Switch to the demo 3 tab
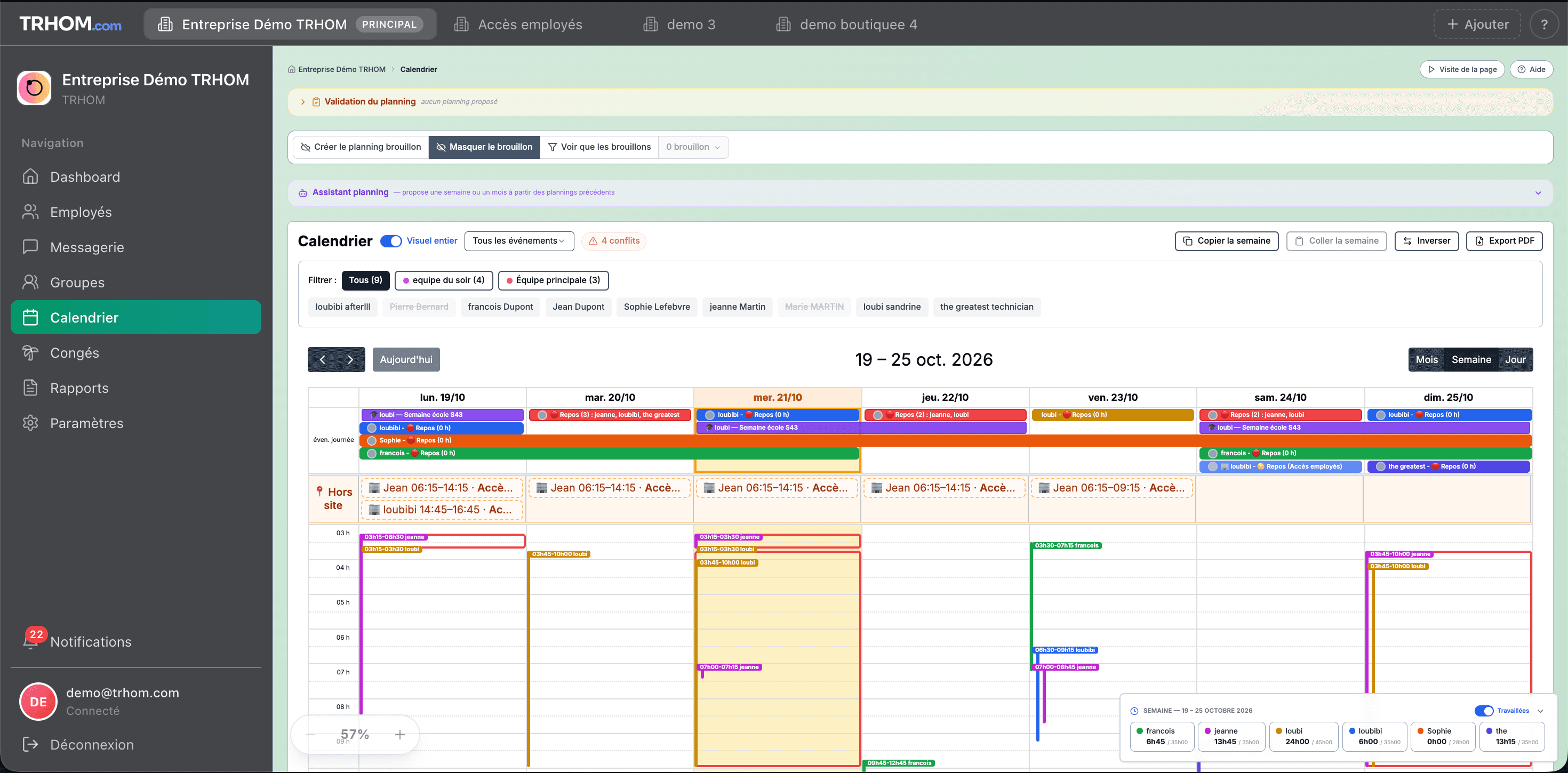Viewport: 1568px width, 773px height. tap(679, 25)
